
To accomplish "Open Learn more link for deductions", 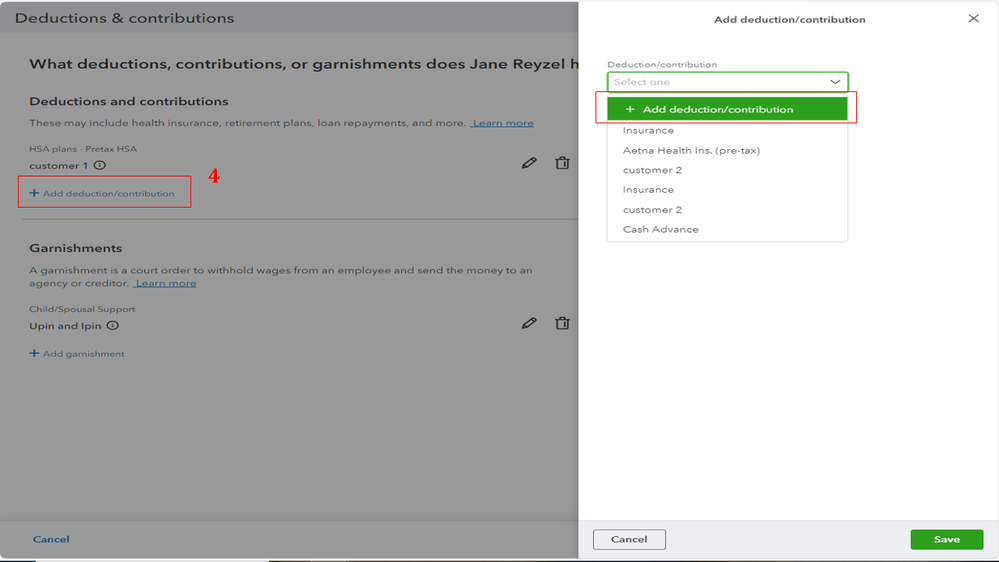I will pyautogui.click(x=503, y=123).
